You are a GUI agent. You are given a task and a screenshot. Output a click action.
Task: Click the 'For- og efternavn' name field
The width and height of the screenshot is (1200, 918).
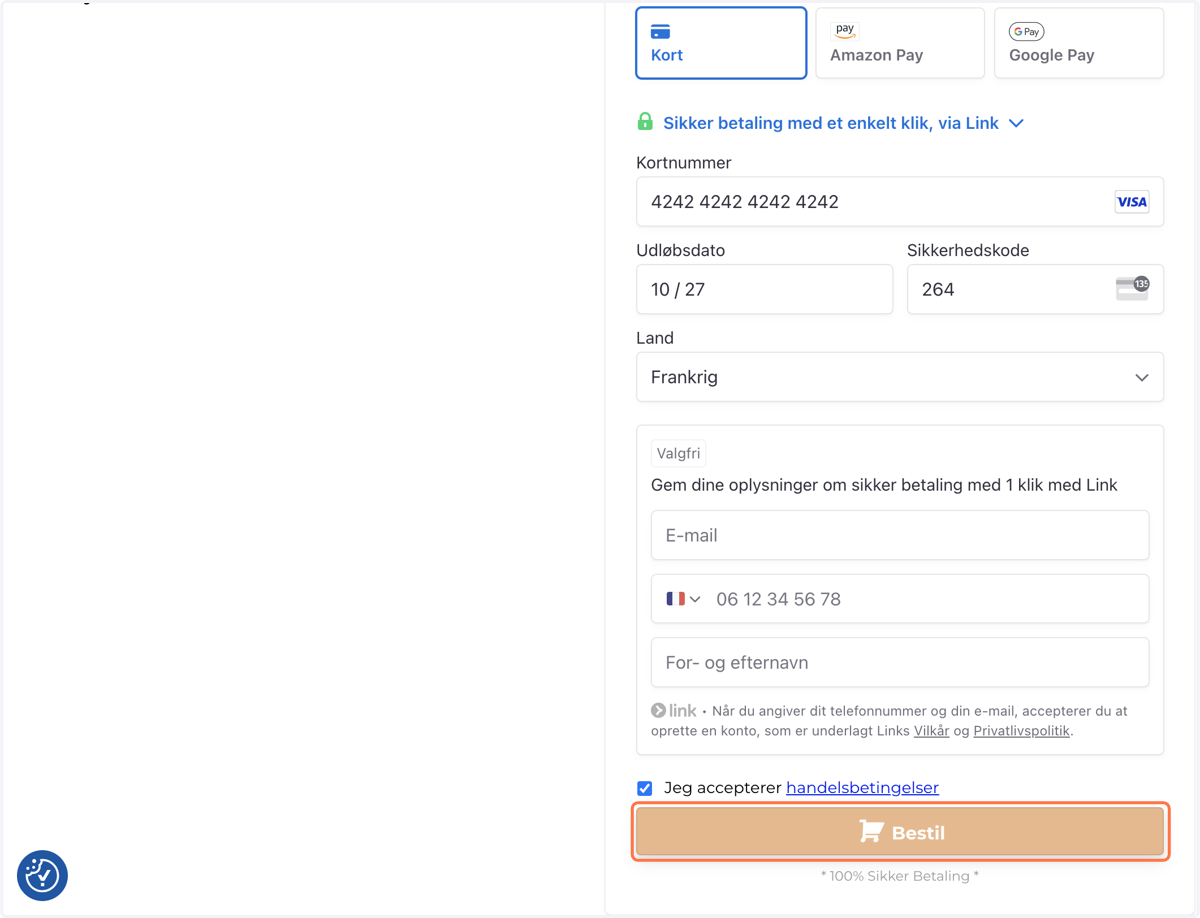900,662
